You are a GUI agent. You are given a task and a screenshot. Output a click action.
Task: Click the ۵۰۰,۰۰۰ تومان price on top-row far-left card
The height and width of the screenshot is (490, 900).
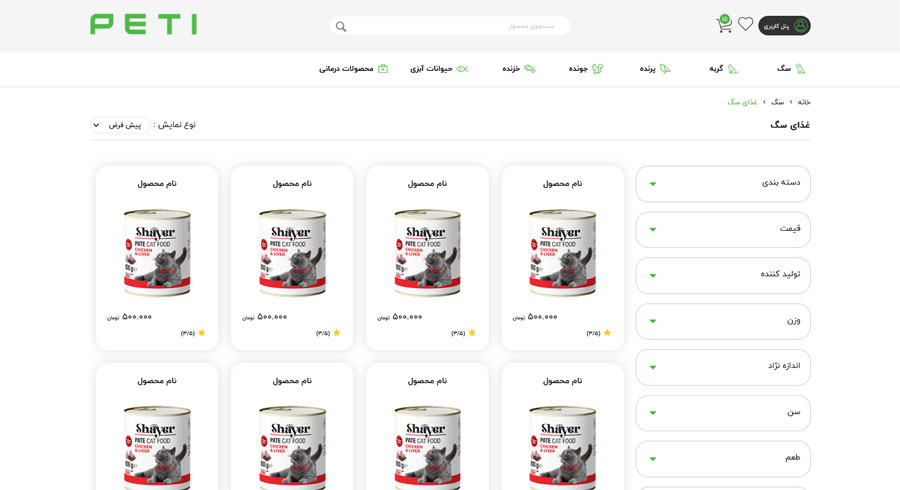129,317
